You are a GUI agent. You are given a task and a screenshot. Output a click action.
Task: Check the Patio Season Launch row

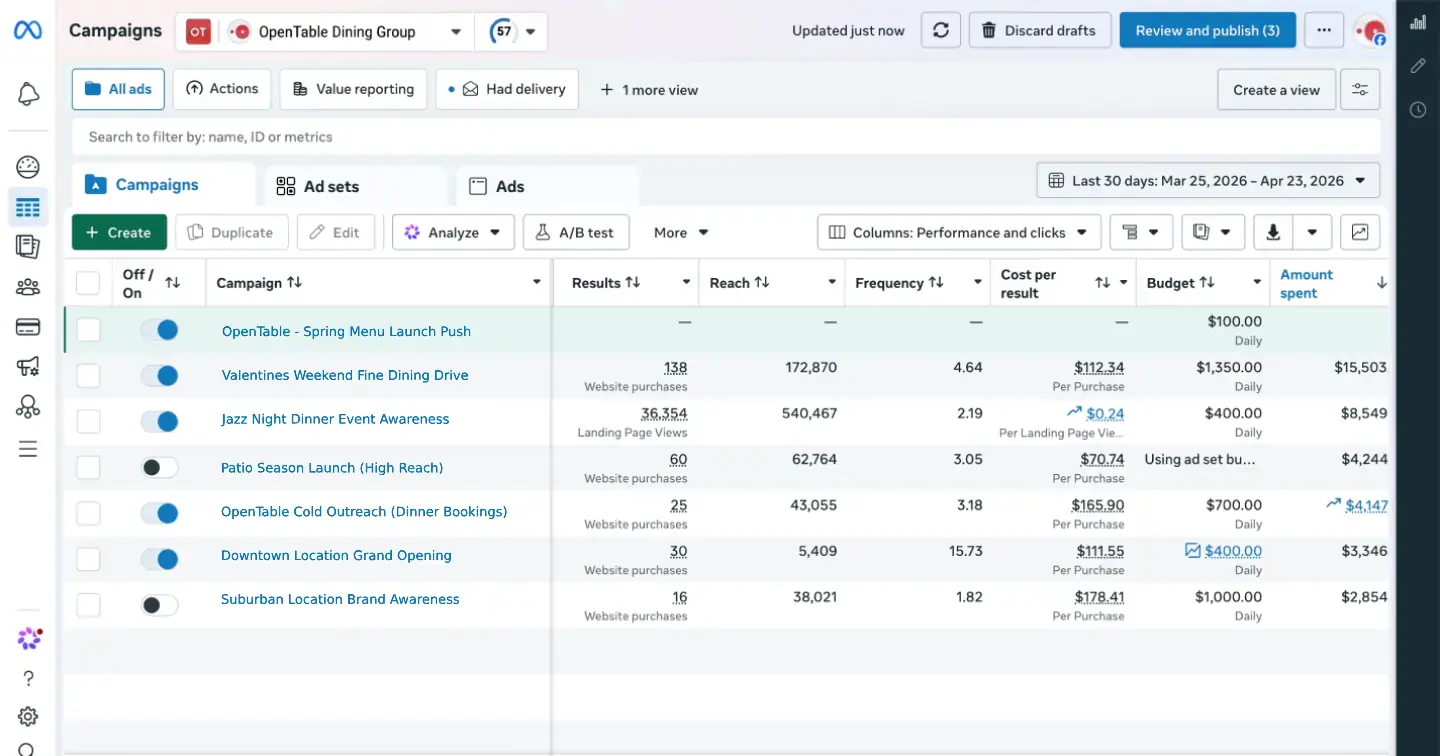pos(88,467)
